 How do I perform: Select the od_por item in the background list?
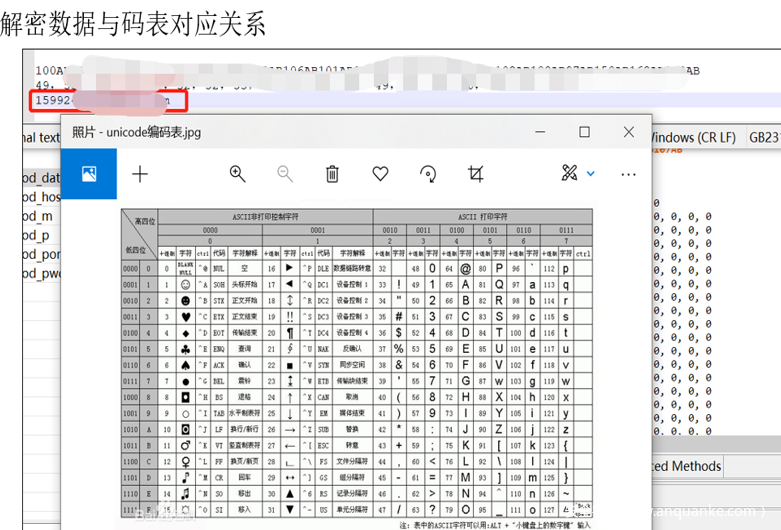click(x=41, y=254)
